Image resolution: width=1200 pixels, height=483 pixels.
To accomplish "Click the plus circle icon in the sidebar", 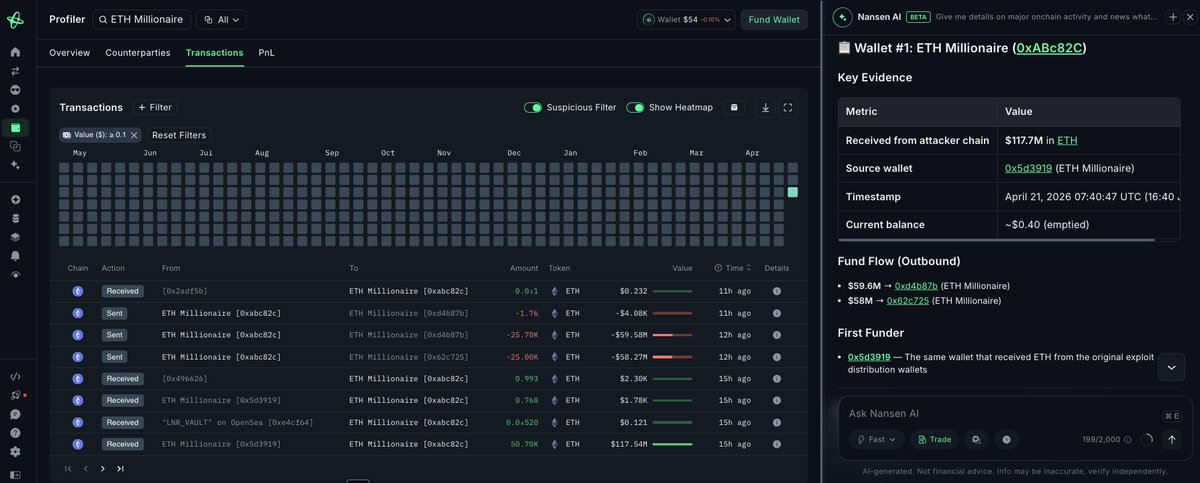I will (x=15, y=199).
